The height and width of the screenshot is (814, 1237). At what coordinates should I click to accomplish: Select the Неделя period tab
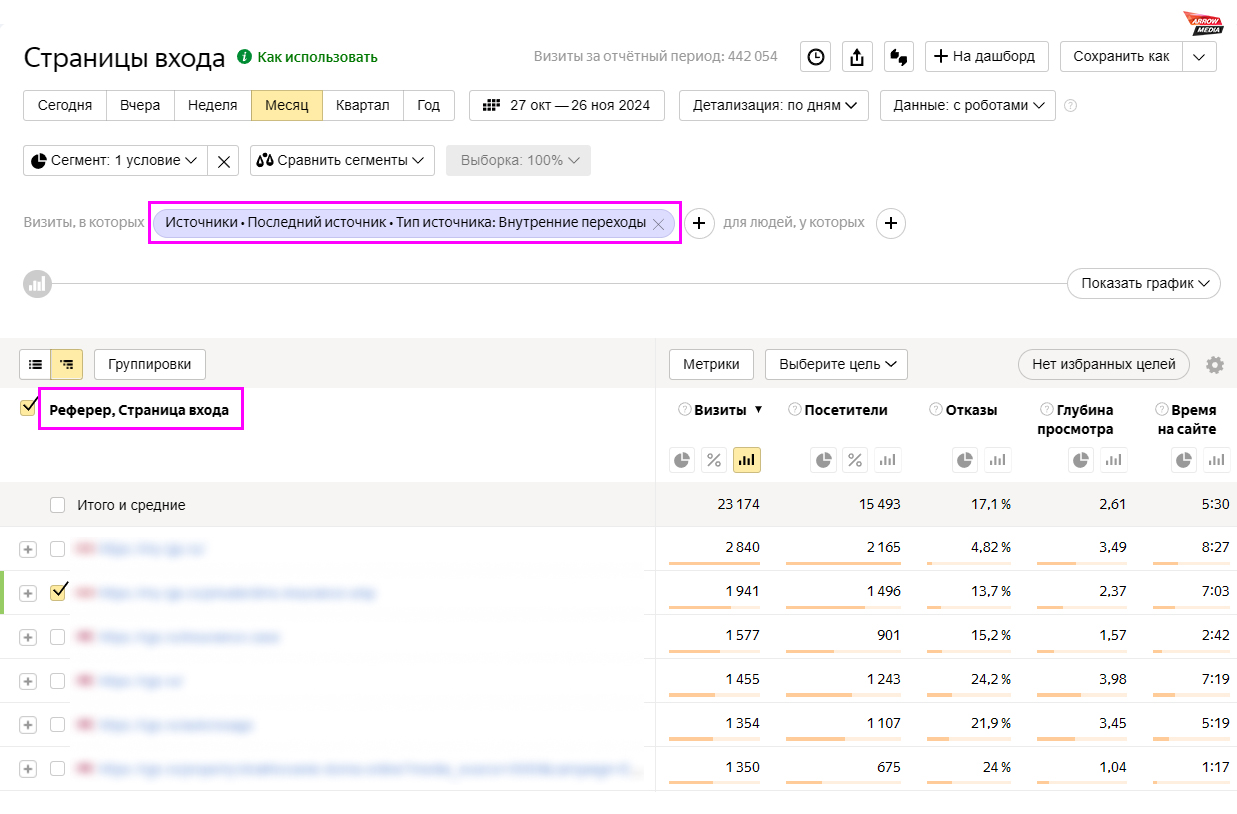pyautogui.click(x=212, y=105)
